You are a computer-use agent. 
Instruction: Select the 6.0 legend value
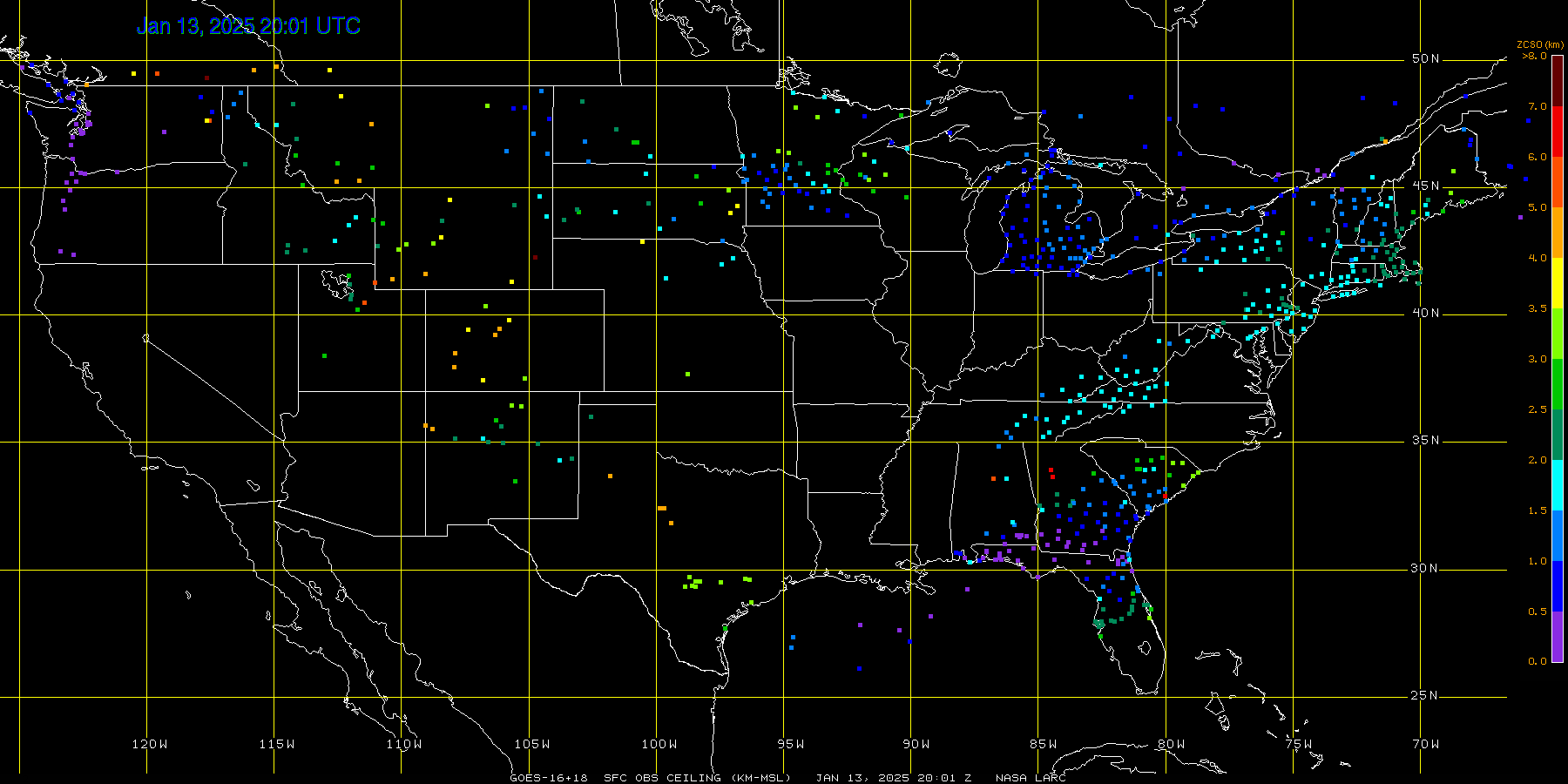tap(1538, 157)
